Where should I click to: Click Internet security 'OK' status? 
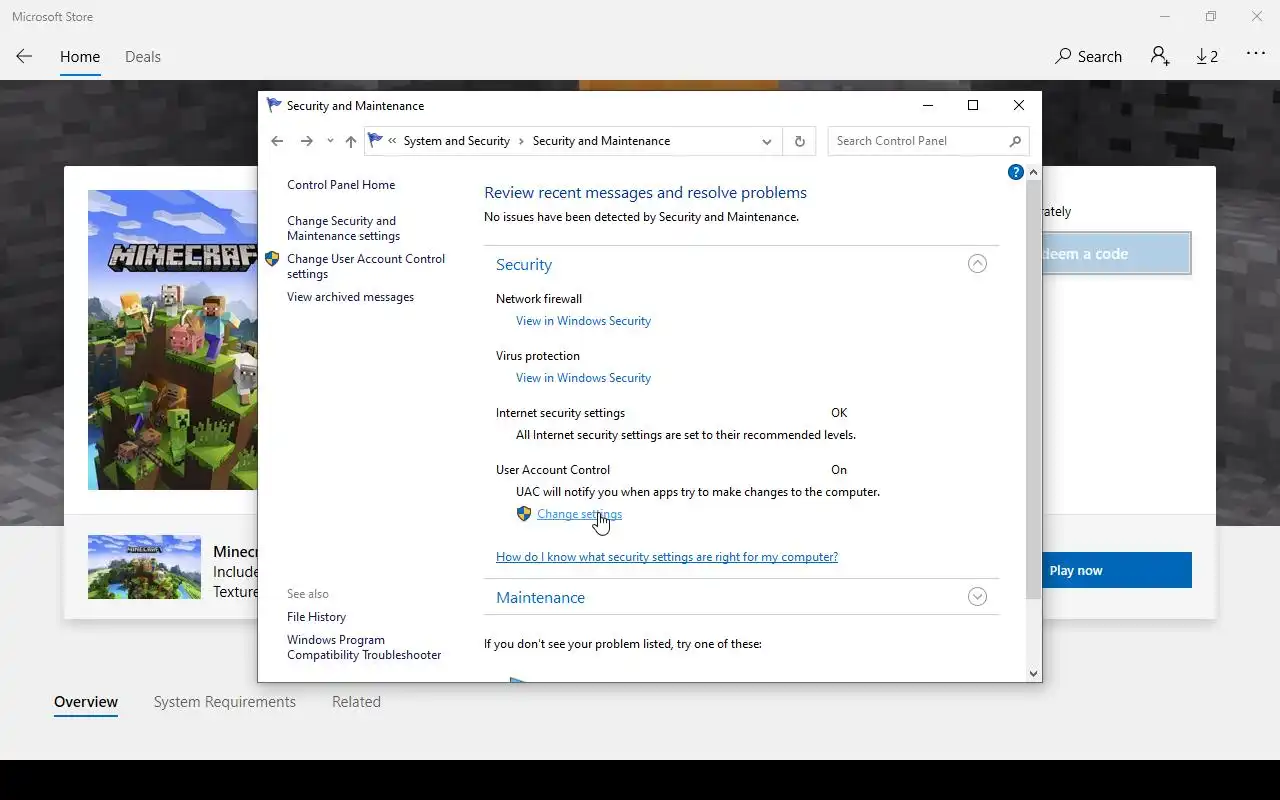(839, 413)
